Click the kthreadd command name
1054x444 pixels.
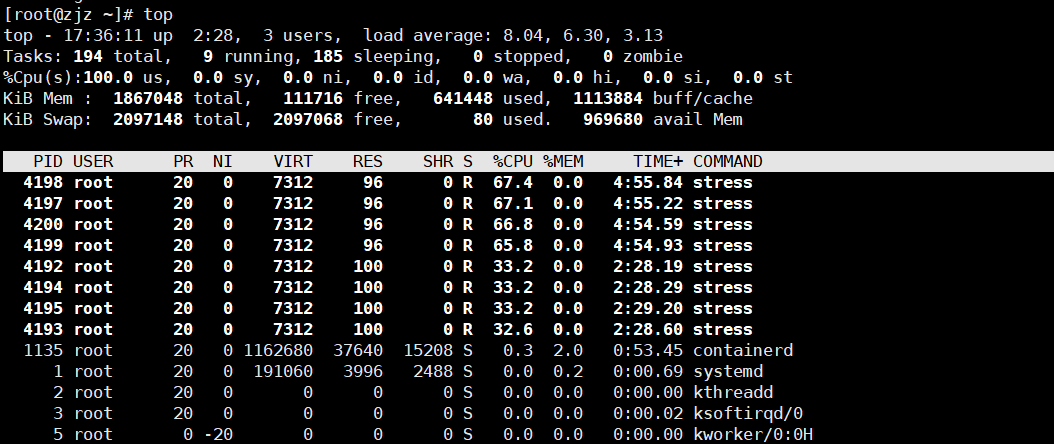pyautogui.click(x=733, y=392)
